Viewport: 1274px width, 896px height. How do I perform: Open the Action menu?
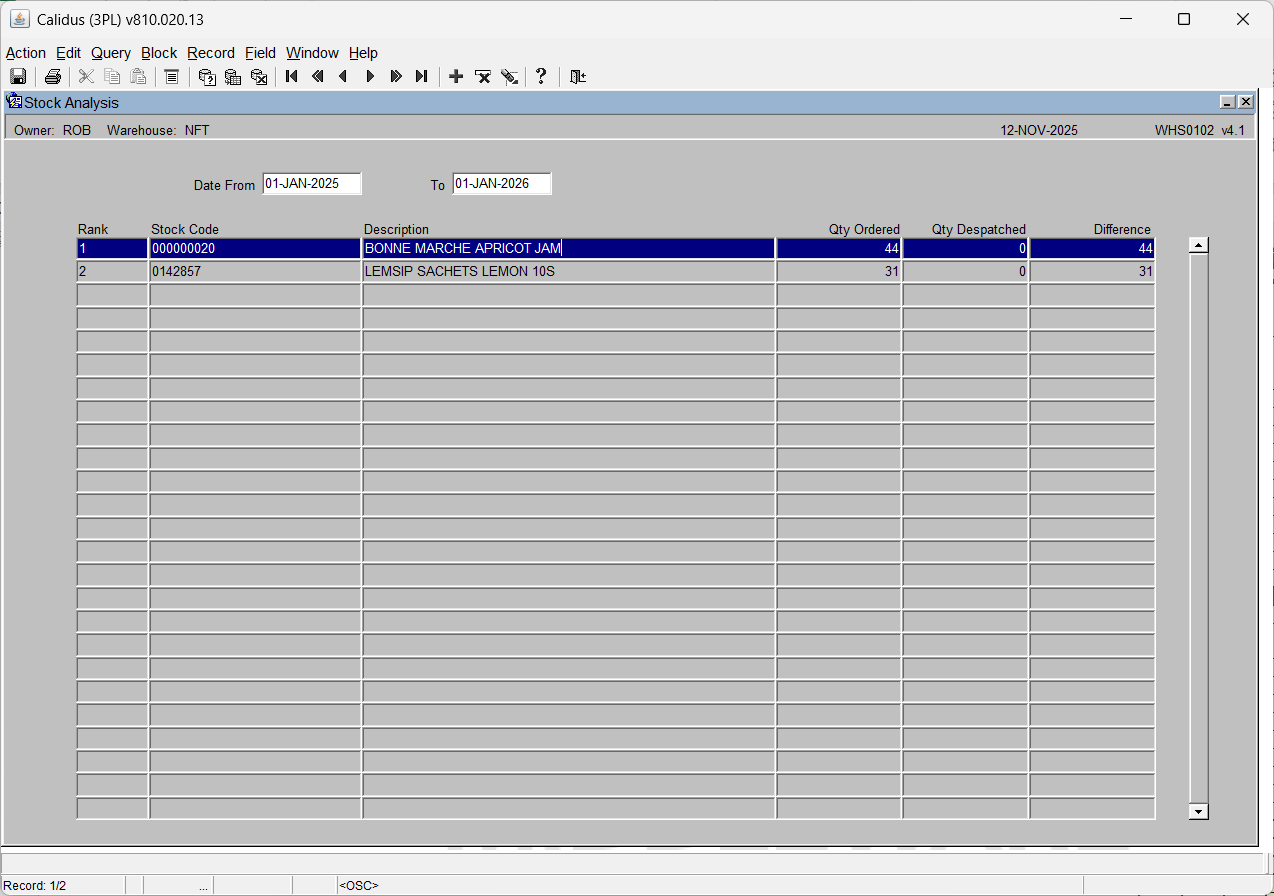(x=26, y=53)
